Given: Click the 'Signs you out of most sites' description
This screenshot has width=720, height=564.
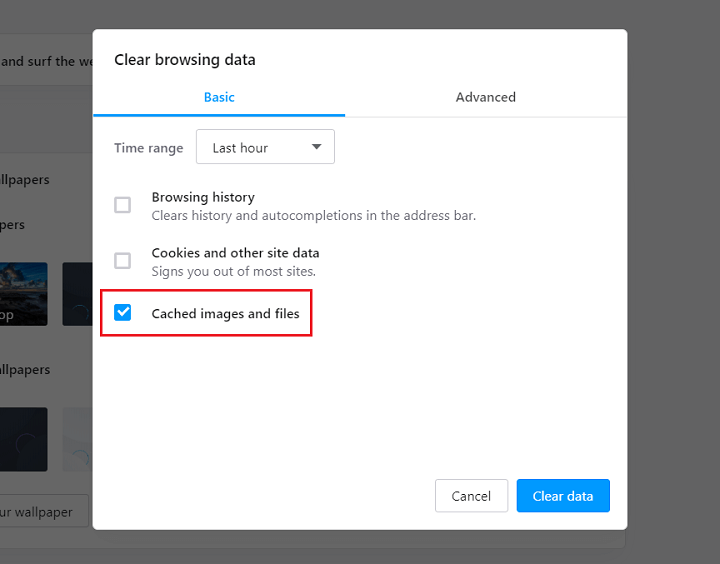Looking at the screenshot, I should tap(234, 271).
